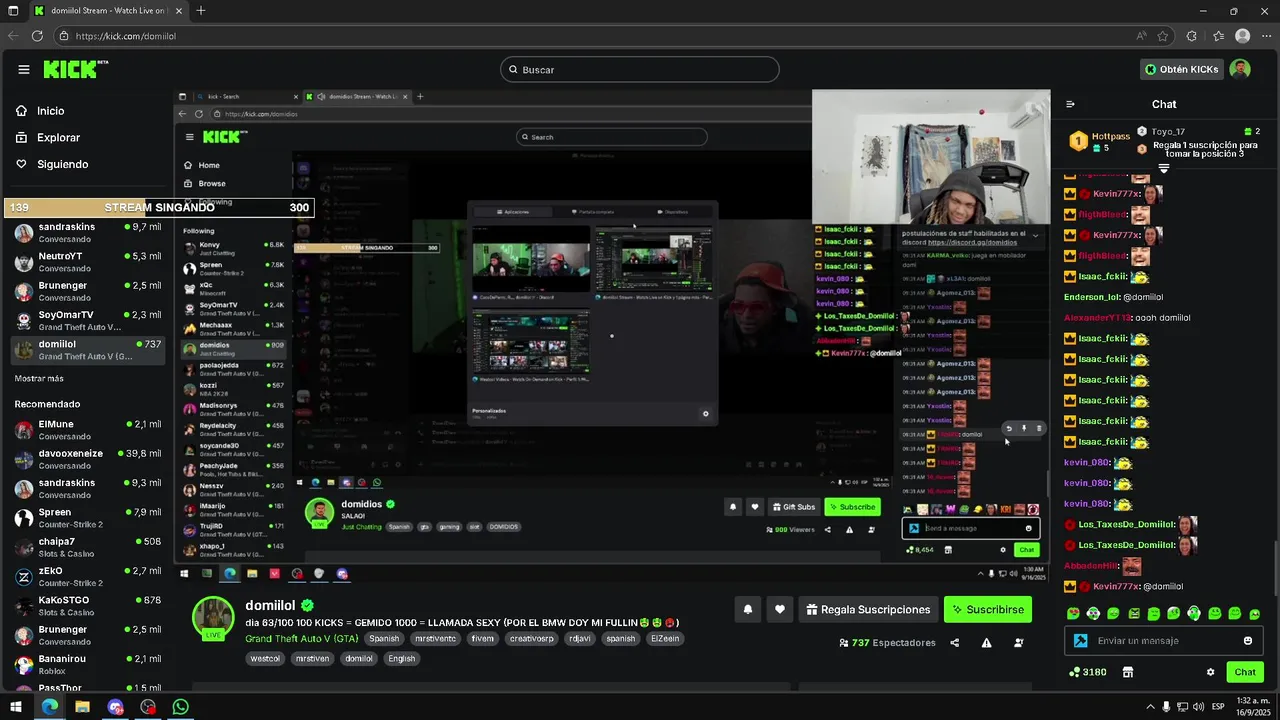
Task: Click the 3180 kicks points balance
Action: pyautogui.click(x=1088, y=672)
